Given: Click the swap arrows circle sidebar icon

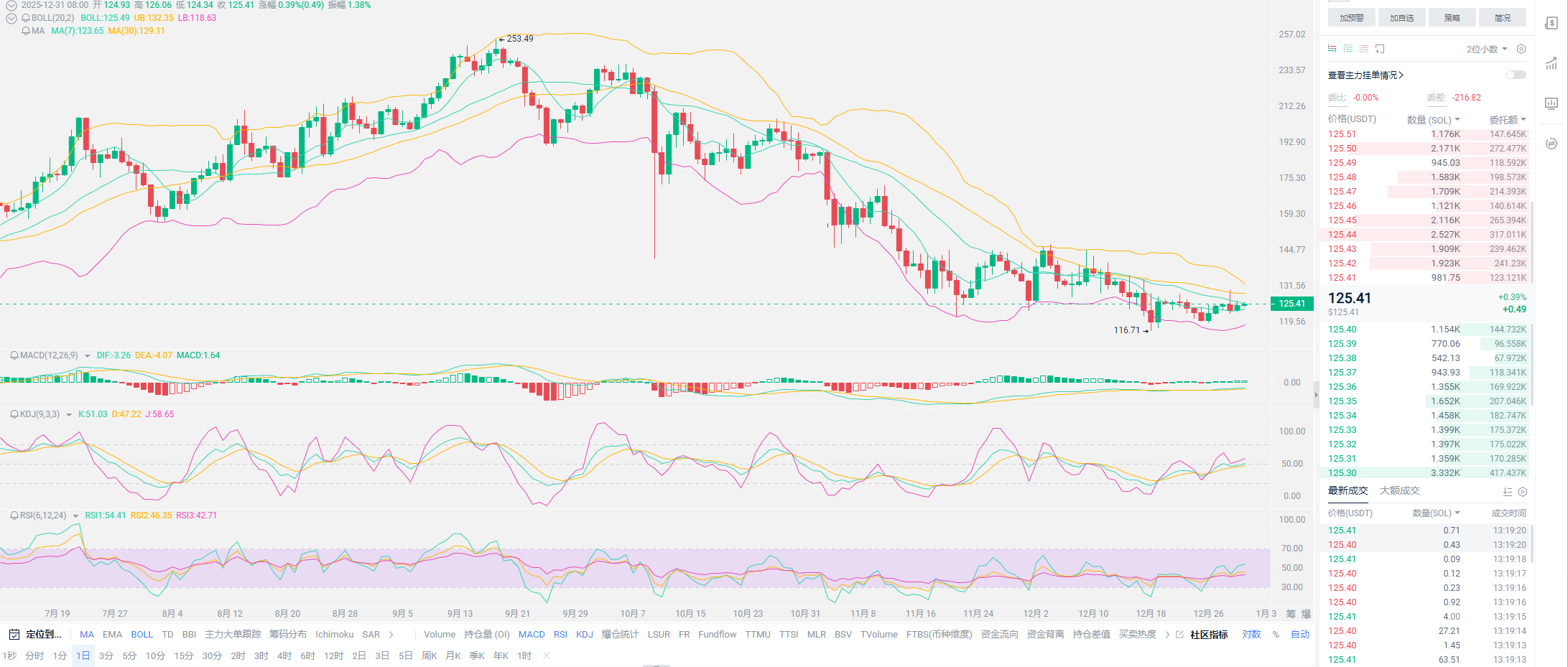Looking at the screenshot, I should click(1551, 144).
